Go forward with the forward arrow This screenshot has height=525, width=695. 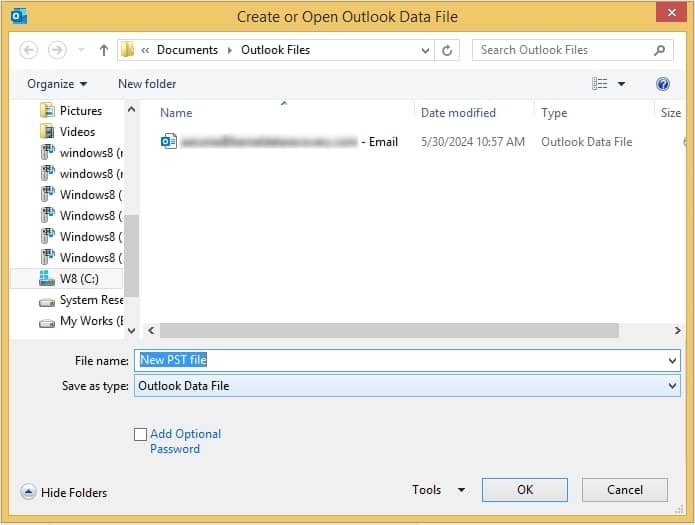click(57, 50)
